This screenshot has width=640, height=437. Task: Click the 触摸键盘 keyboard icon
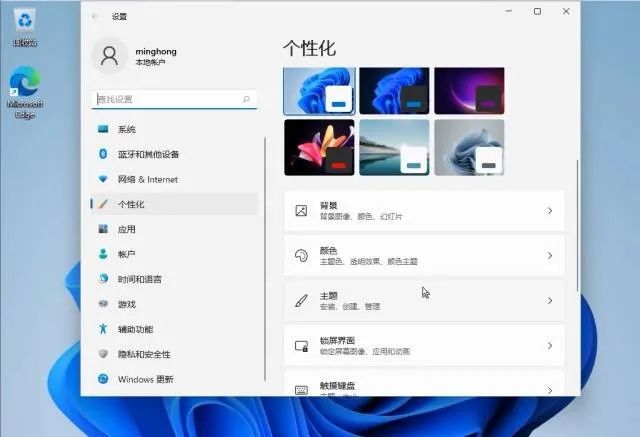pos(301,390)
